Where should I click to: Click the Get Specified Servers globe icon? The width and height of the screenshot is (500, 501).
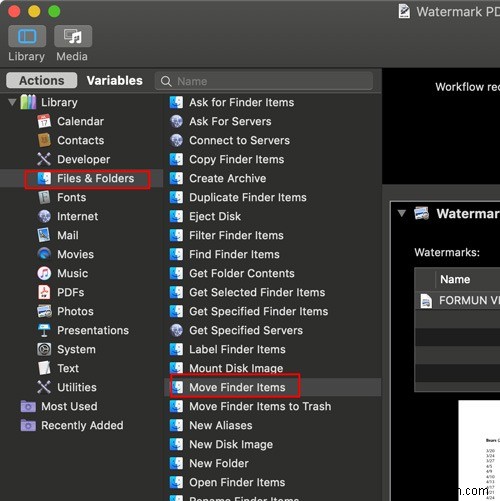pos(176,330)
